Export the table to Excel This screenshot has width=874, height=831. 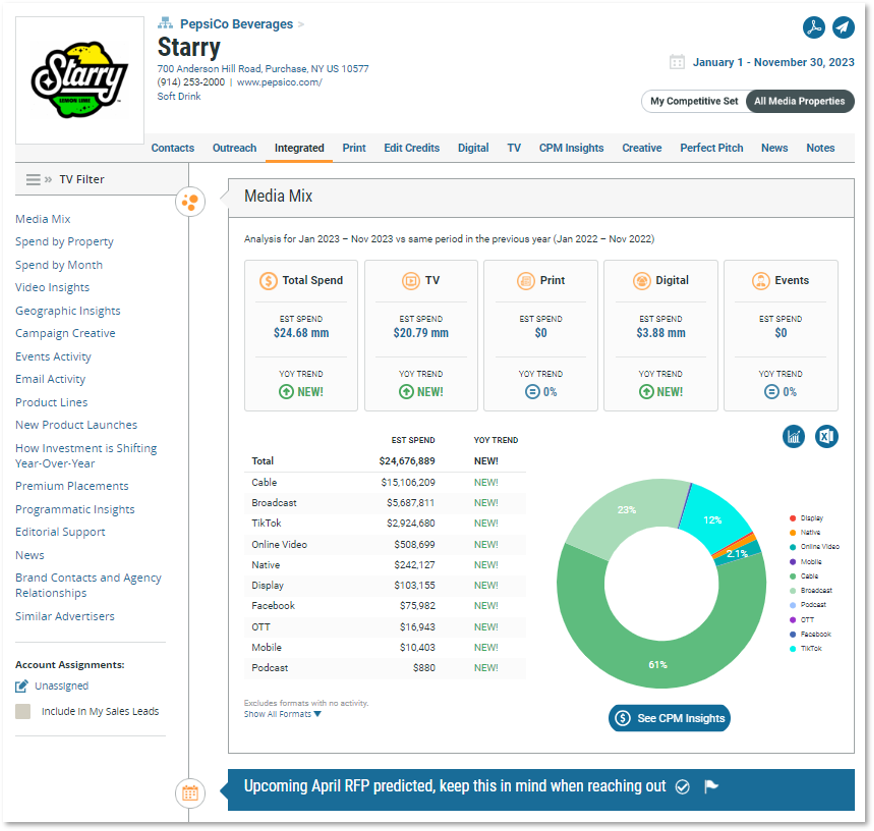pos(826,436)
